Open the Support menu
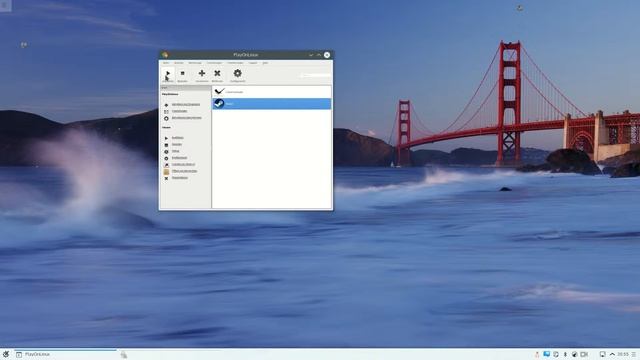 click(x=253, y=63)
